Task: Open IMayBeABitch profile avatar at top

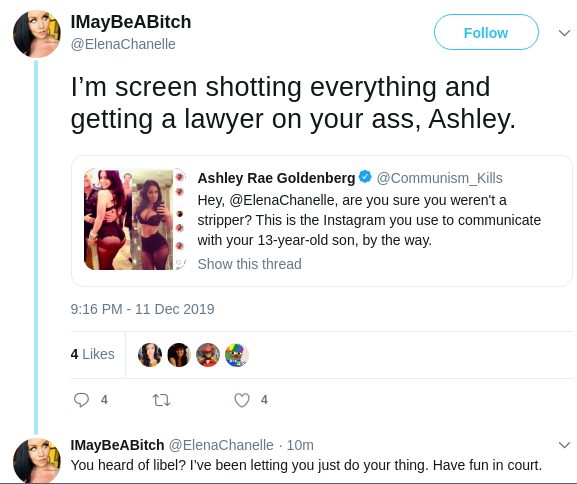Action: [x=37, y=34]
